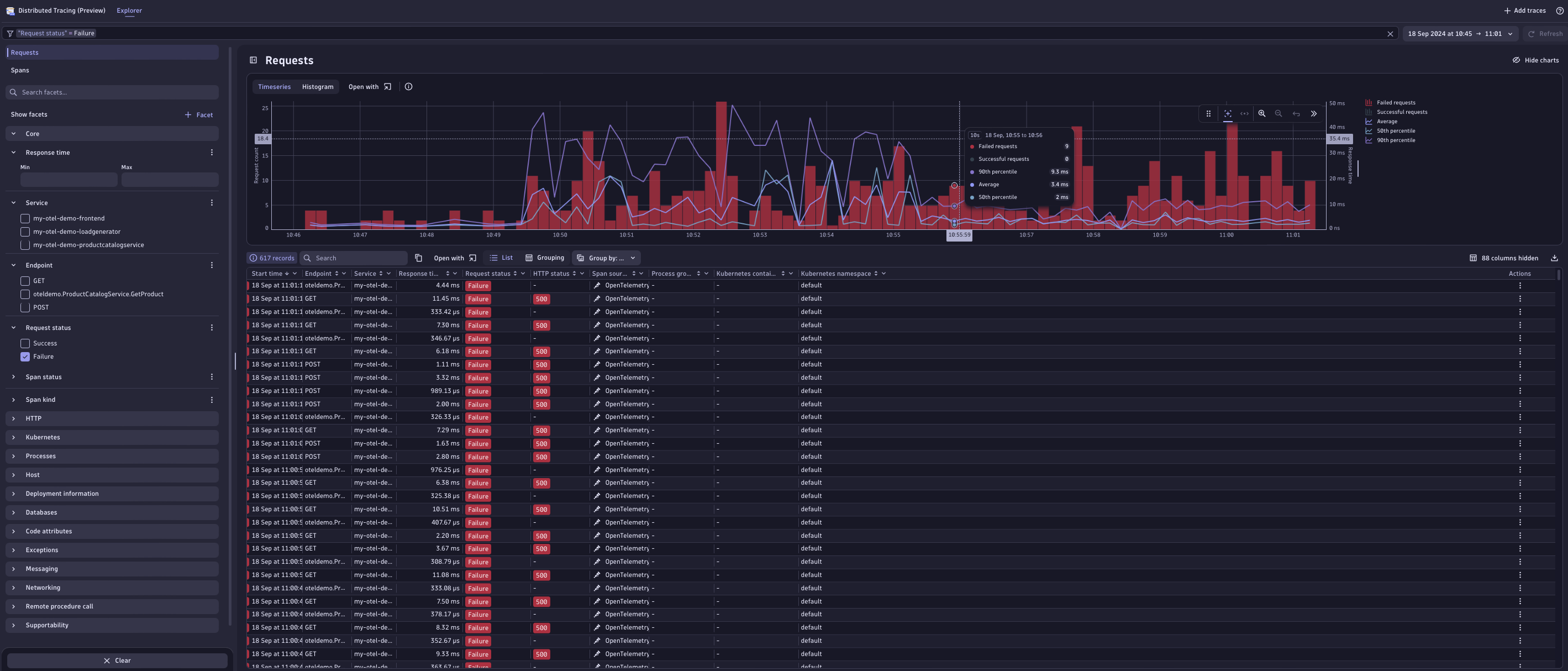Collapse the Response time facet section
This screenshot has width=1568, height=671.
point(13,152)
